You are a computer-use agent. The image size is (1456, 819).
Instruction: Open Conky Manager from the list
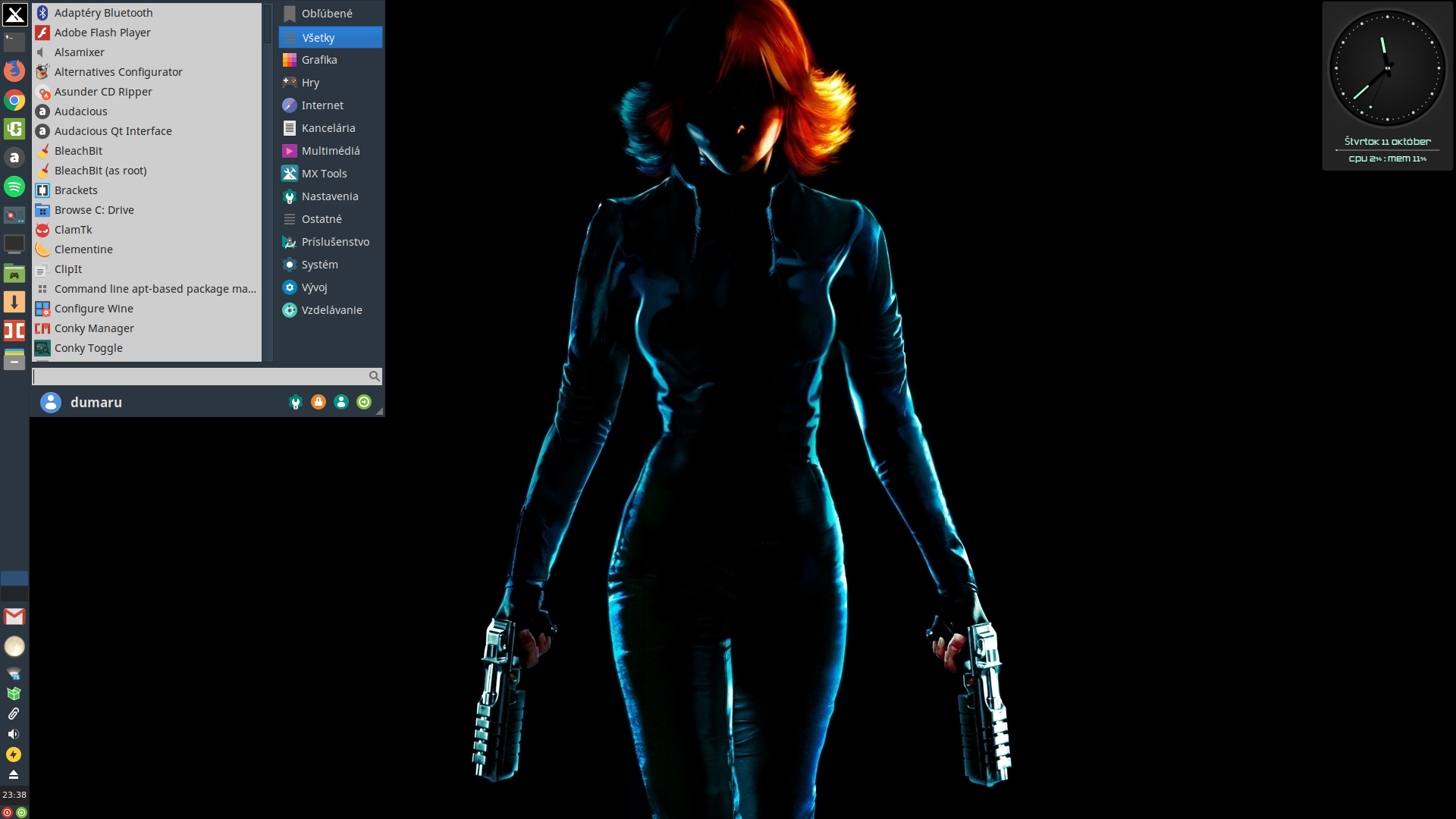pyautogui.click(x=94, y=328)
